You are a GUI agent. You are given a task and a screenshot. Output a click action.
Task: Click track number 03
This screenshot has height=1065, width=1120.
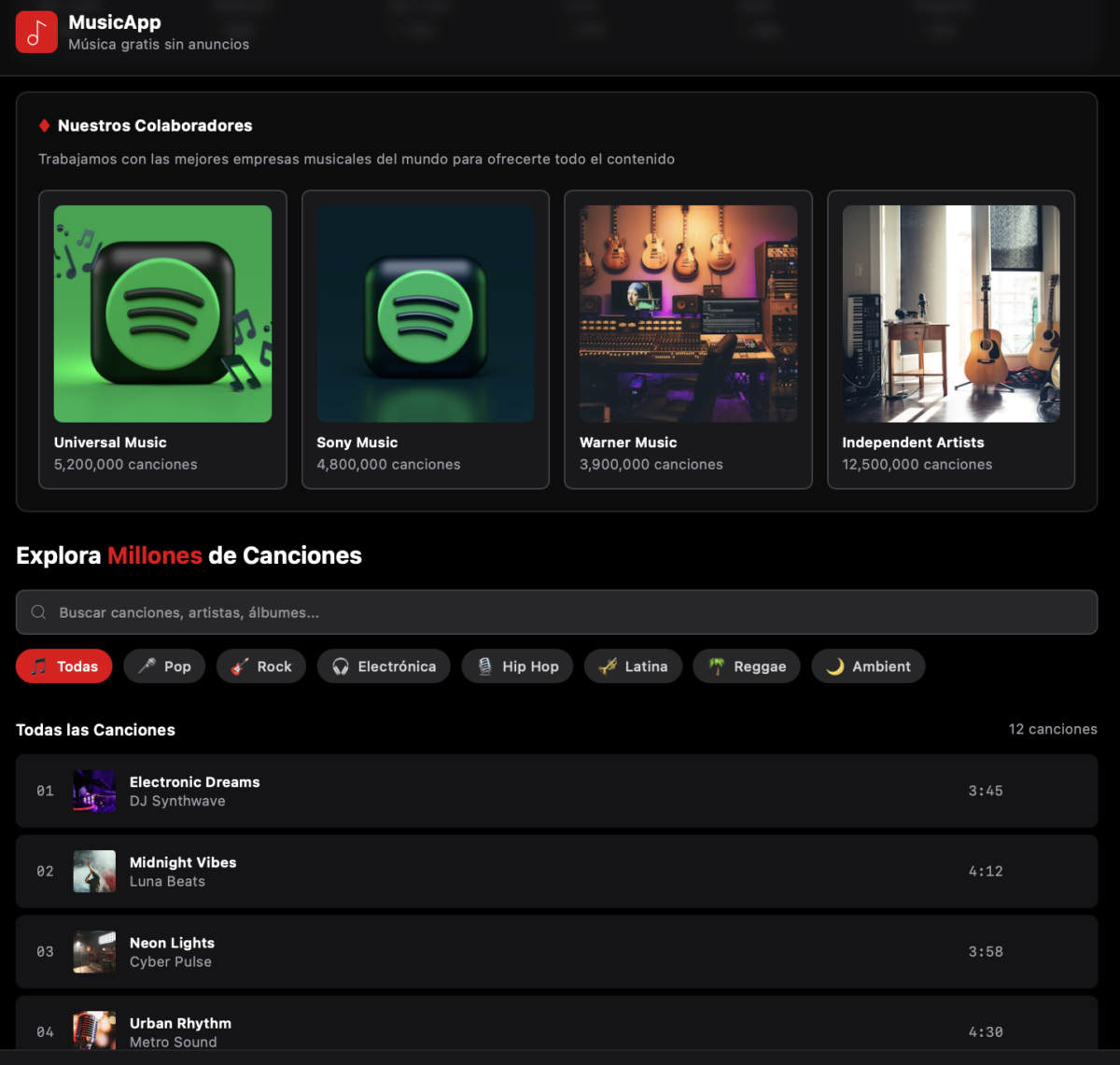tap(45, 951)
